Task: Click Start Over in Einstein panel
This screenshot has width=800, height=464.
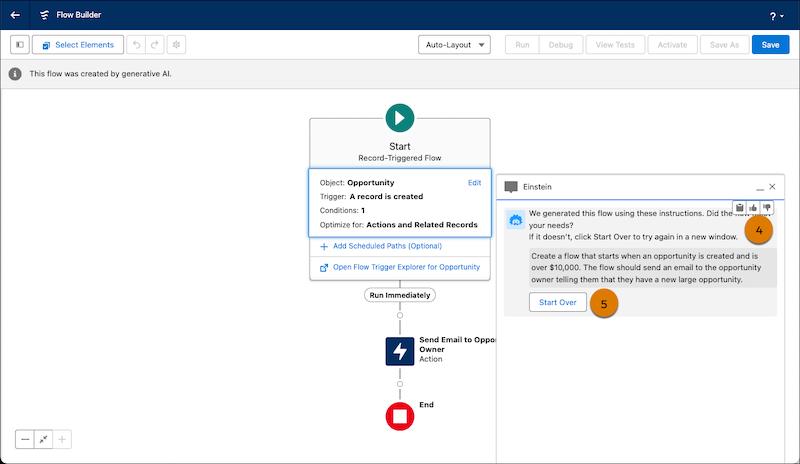Action: (557, 303)
